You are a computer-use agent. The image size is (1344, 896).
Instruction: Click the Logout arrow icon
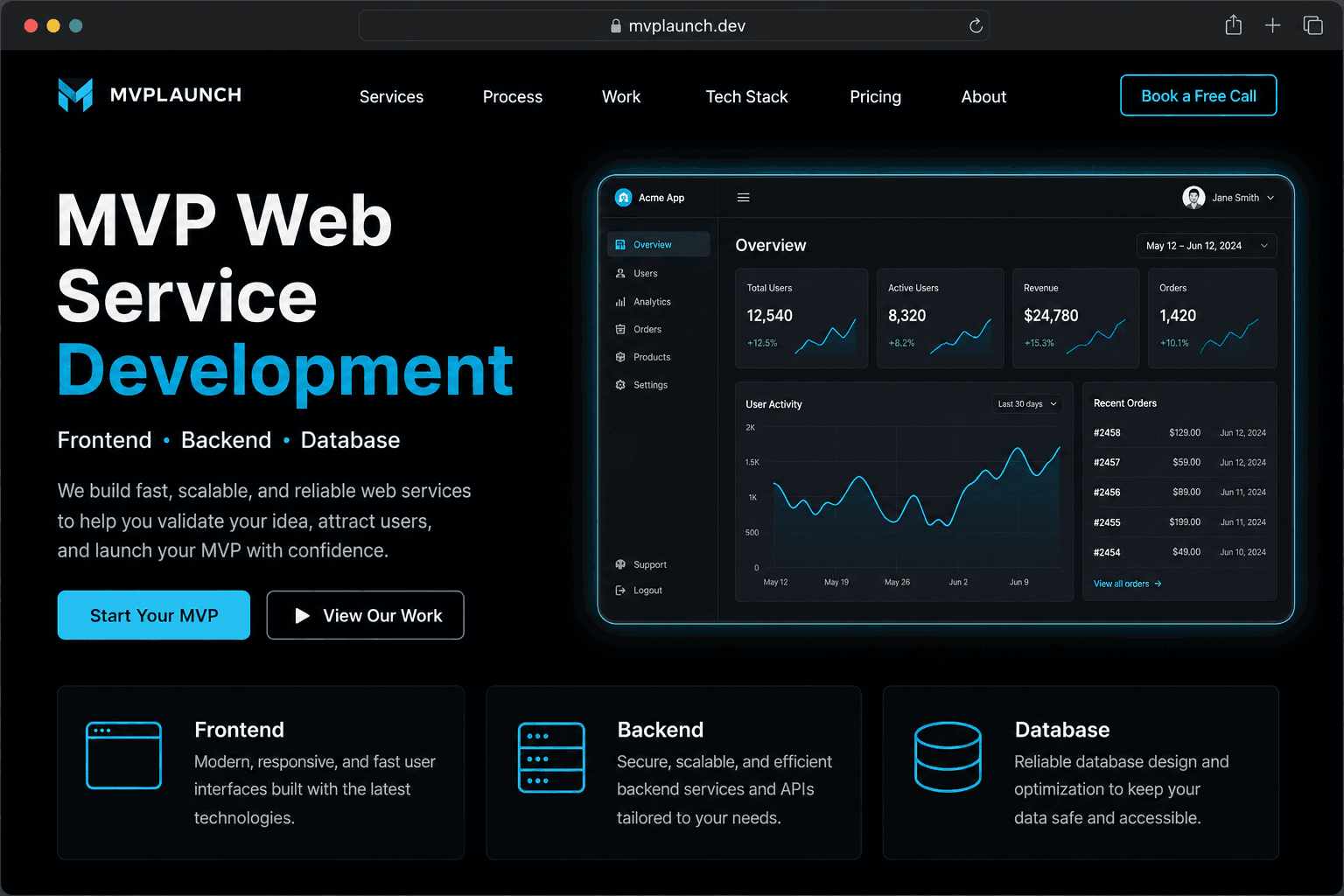[620, 591]
